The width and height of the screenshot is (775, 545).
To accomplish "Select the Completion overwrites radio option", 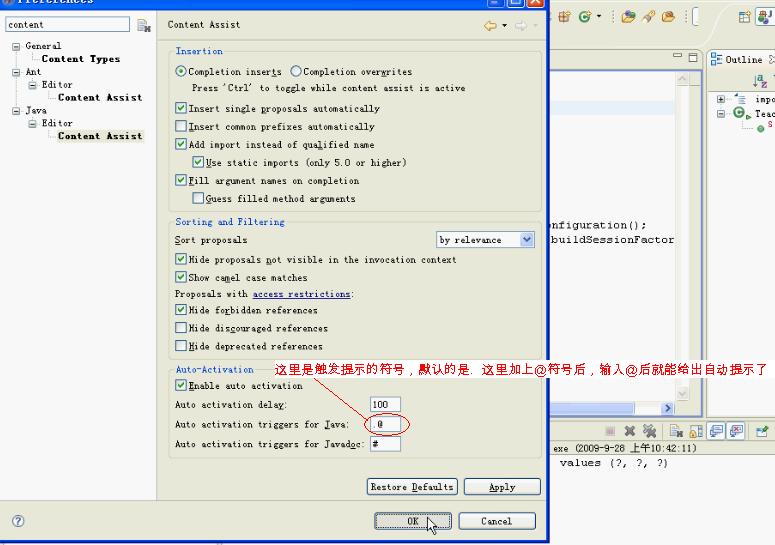I will tap(296, 72).
